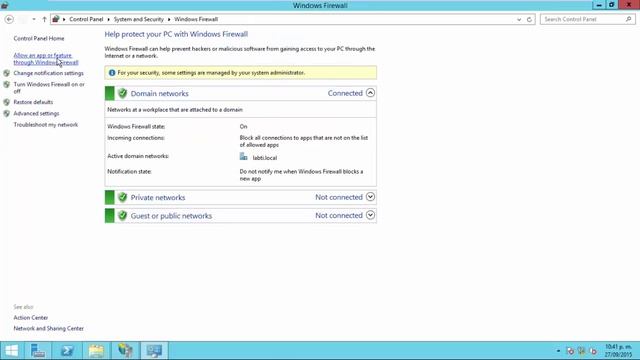Click shield icon beside Change notification settings
Image resolution: width=640 pixels, height=360 pixels.
tap(6, 73)
